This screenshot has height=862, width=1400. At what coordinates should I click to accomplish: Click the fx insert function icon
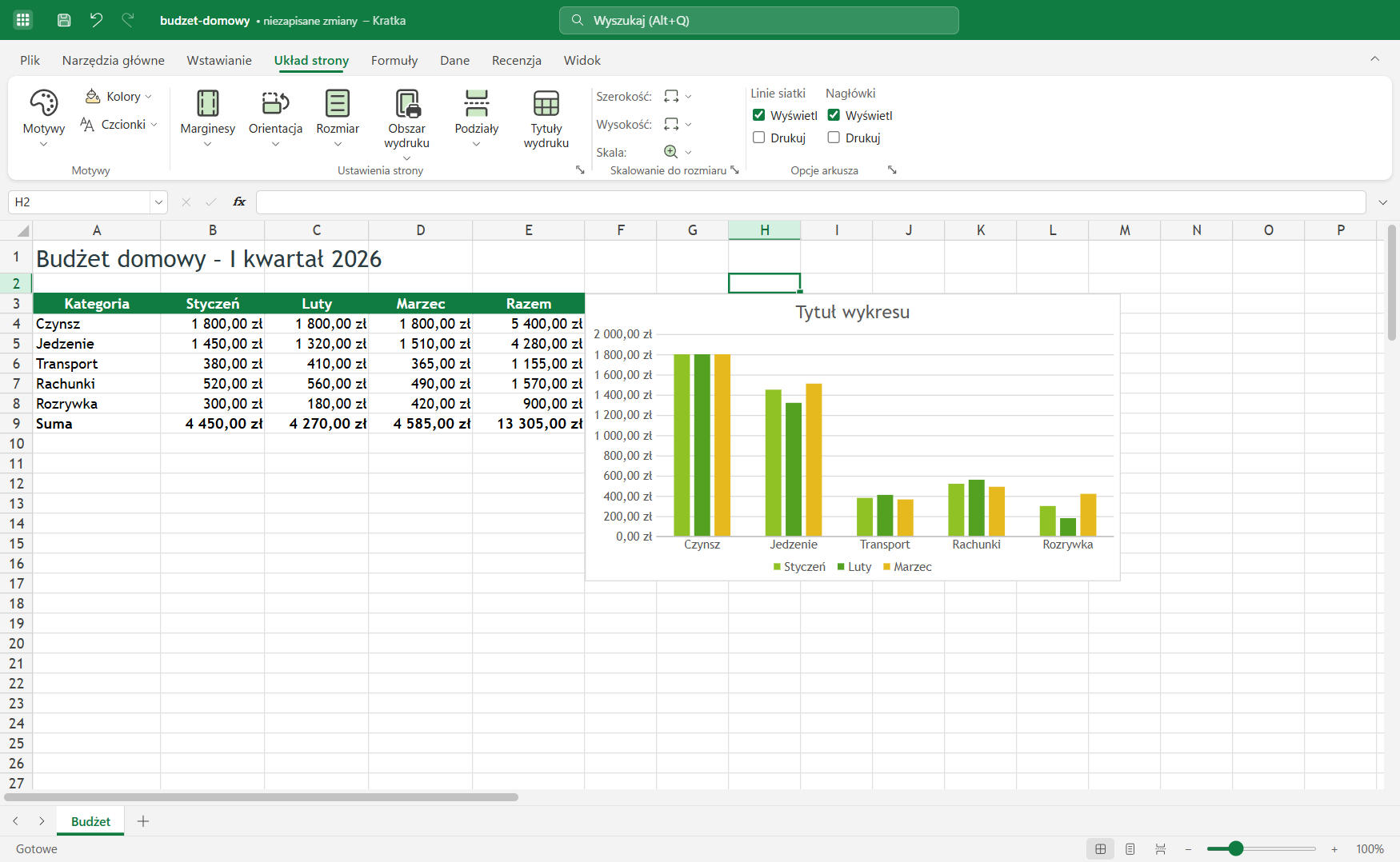coord(239,202)
